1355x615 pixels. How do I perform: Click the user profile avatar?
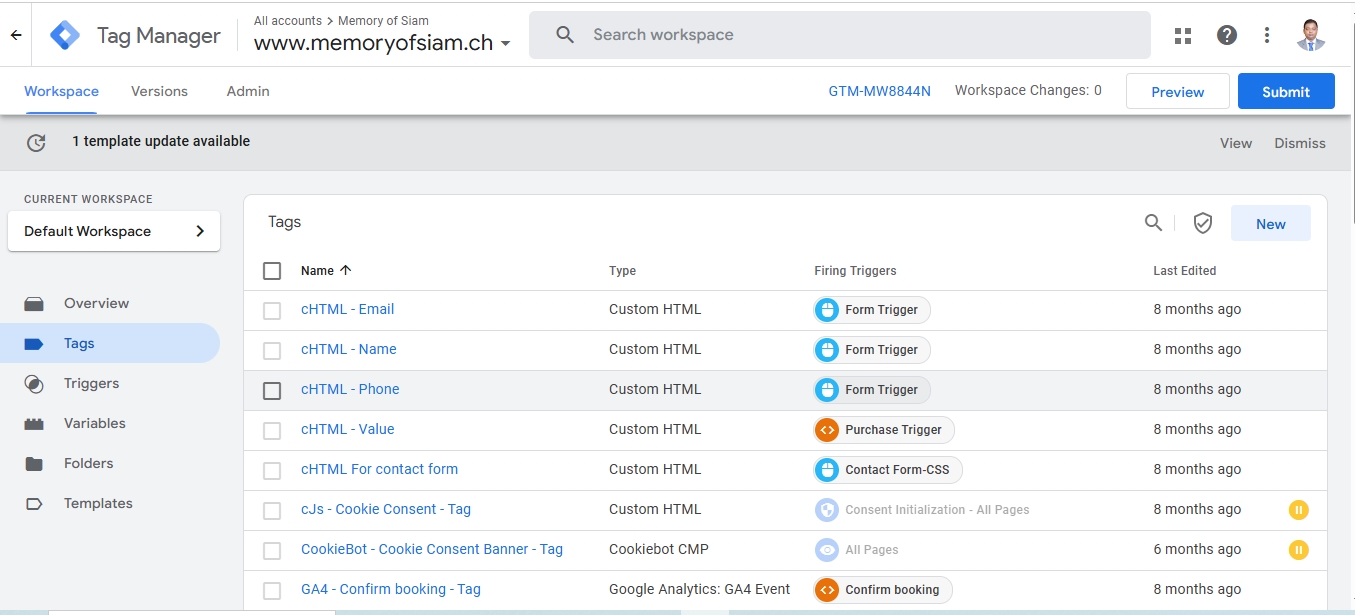[x=1311, y=35]
